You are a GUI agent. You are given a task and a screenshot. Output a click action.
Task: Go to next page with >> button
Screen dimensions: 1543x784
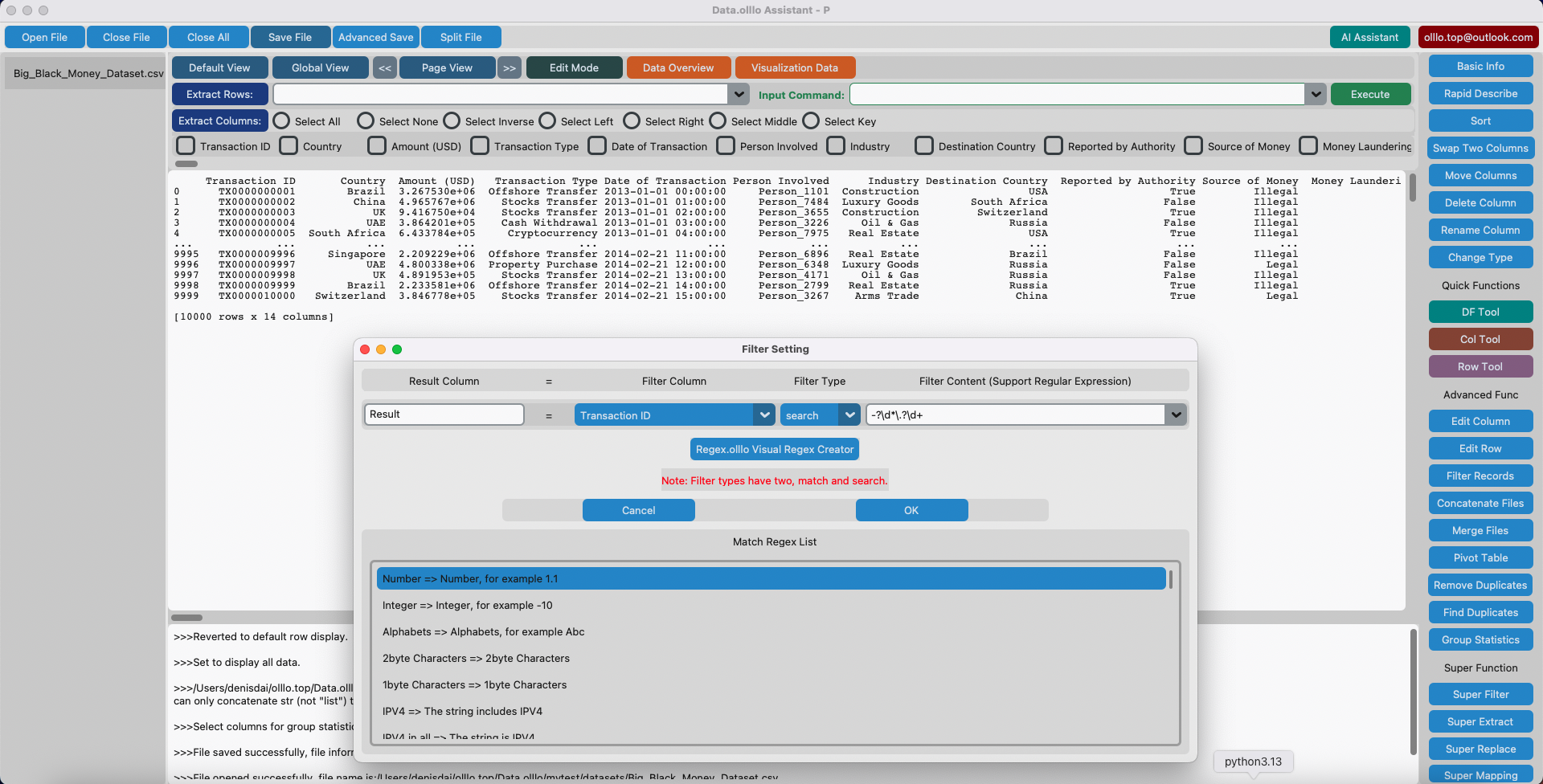click(x=510, y=68)
